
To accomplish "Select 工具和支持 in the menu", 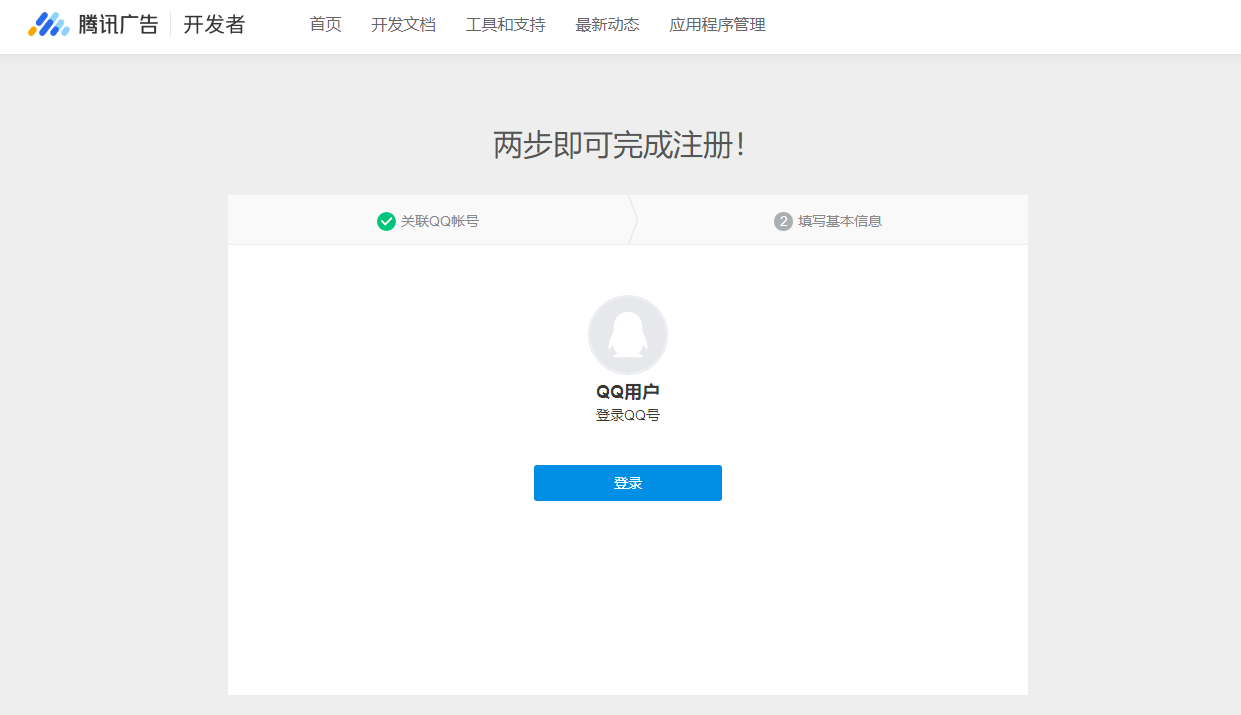I will pyautogui.click(x=505, y=24).
